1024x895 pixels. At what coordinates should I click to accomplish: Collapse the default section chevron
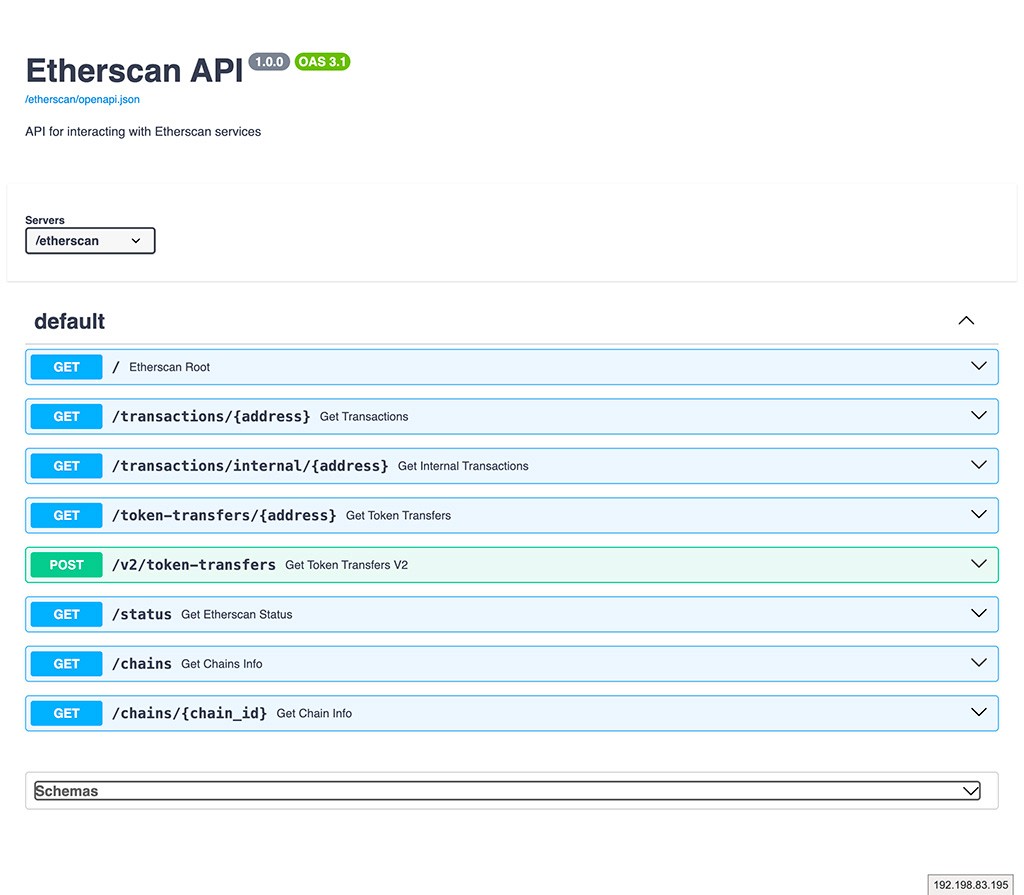(966, 321)
